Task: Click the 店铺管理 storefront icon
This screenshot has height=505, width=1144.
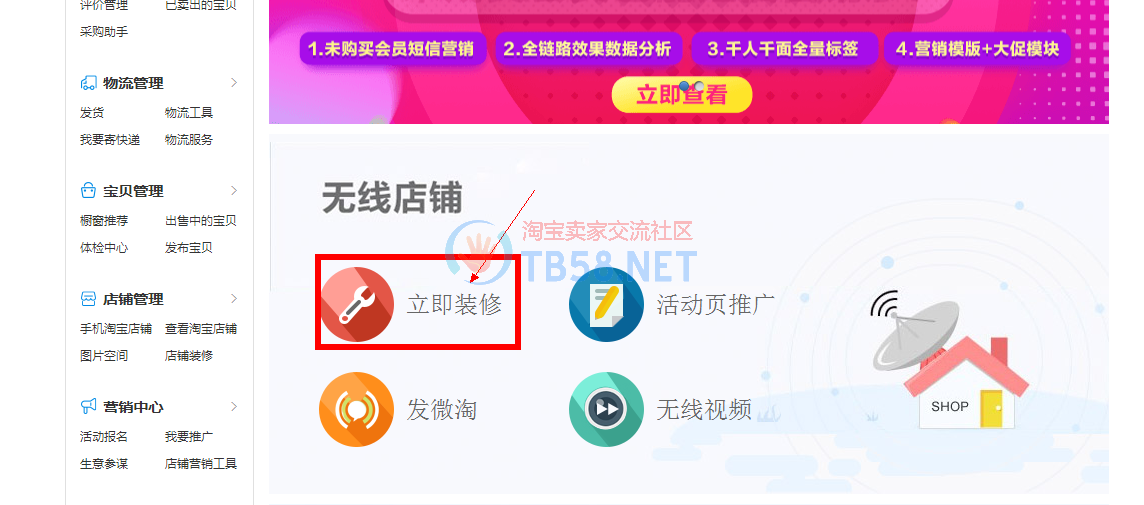Action: click(88, 299)
